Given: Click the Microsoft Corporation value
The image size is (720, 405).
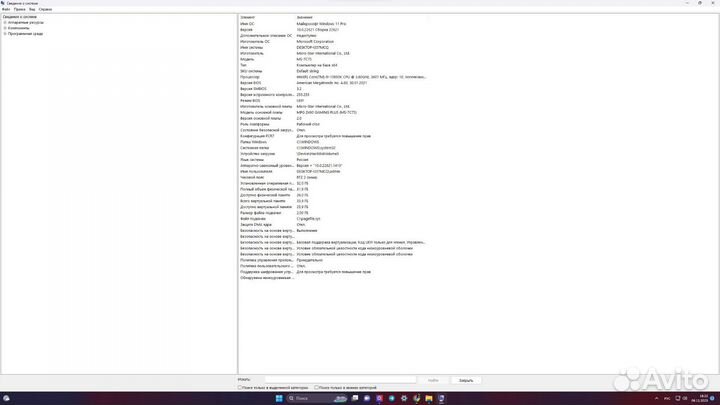Looking at the screenshot, I should pos(315,41).
